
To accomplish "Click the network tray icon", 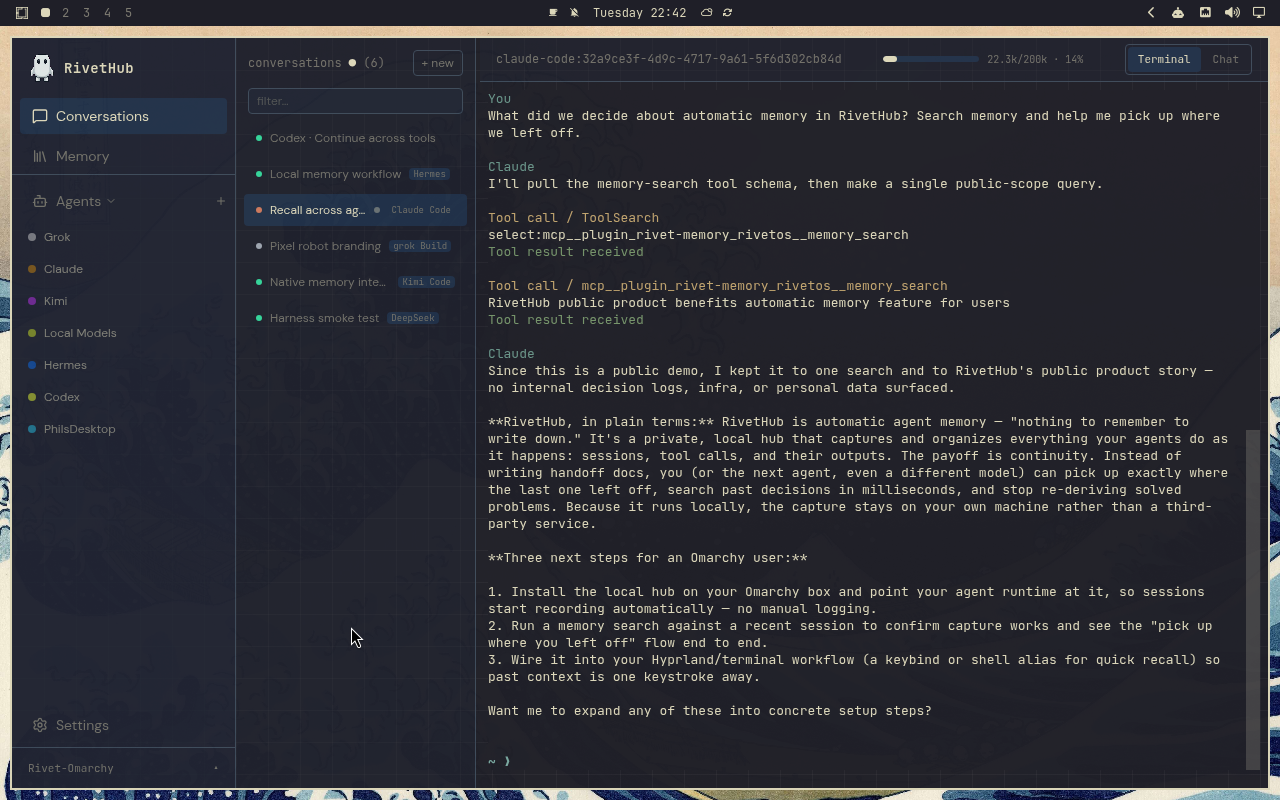I will point(1205,13).
